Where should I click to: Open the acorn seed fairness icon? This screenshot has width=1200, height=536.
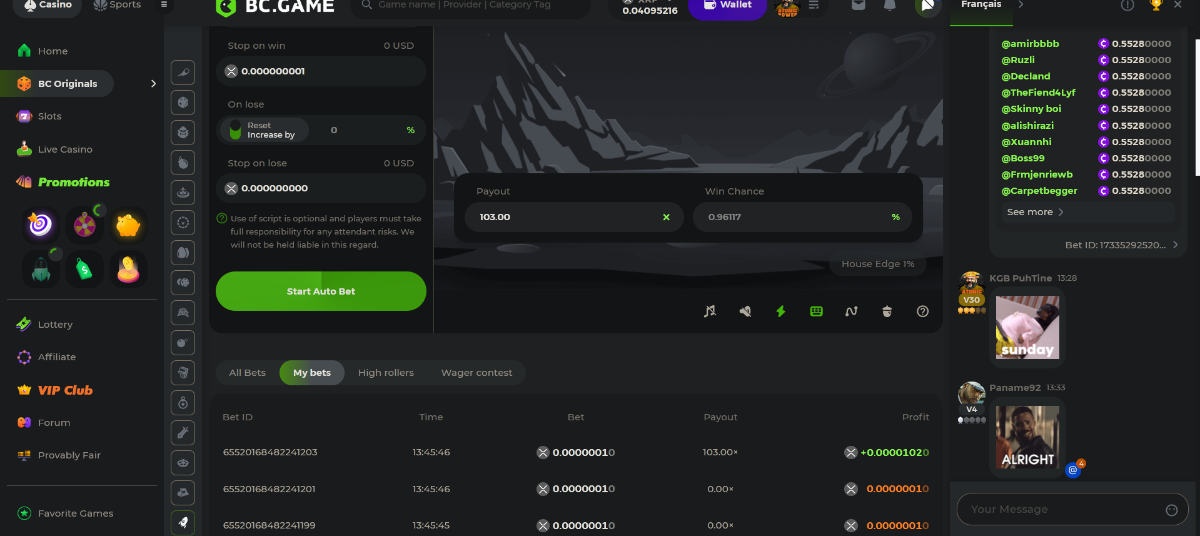[x=887, y=311]
